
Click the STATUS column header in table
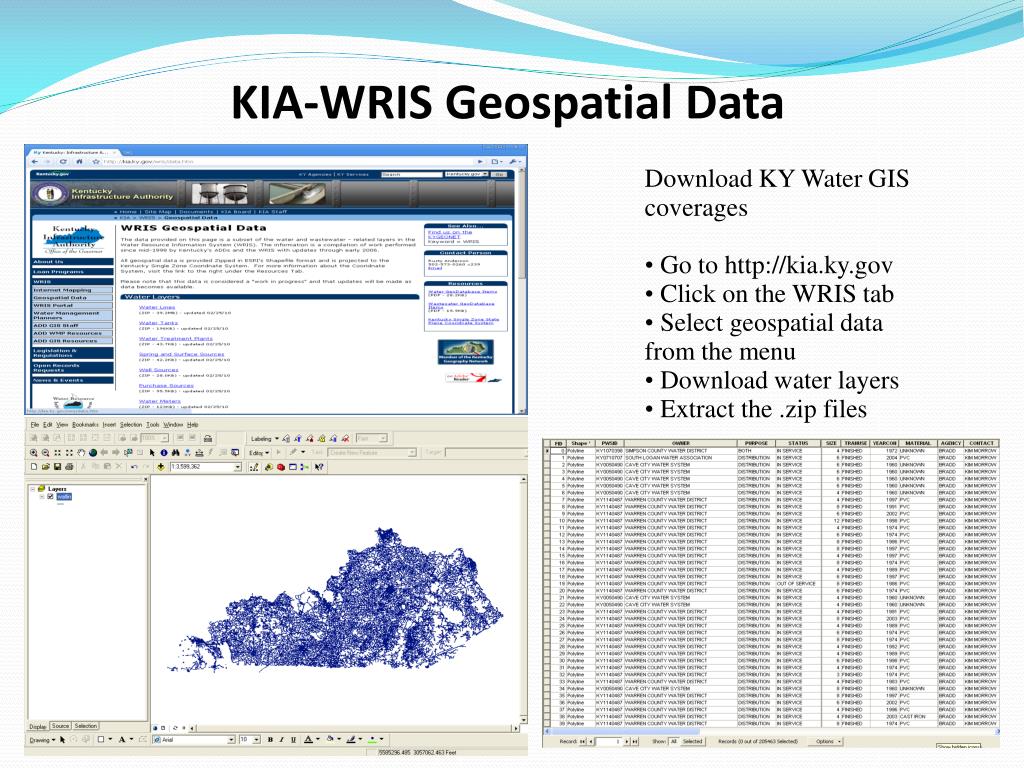point(798,443)
